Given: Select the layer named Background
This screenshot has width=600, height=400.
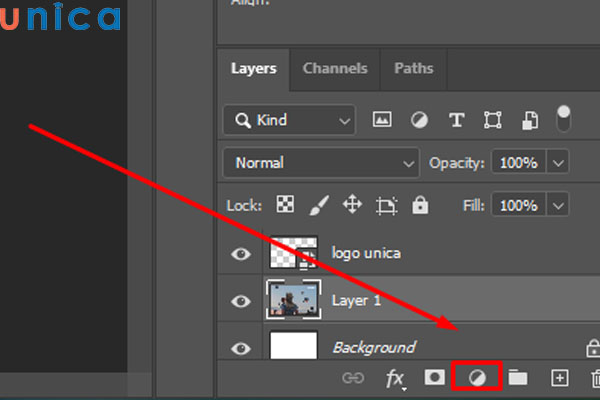Looking at the screenshot, I should tap(374, 348).
